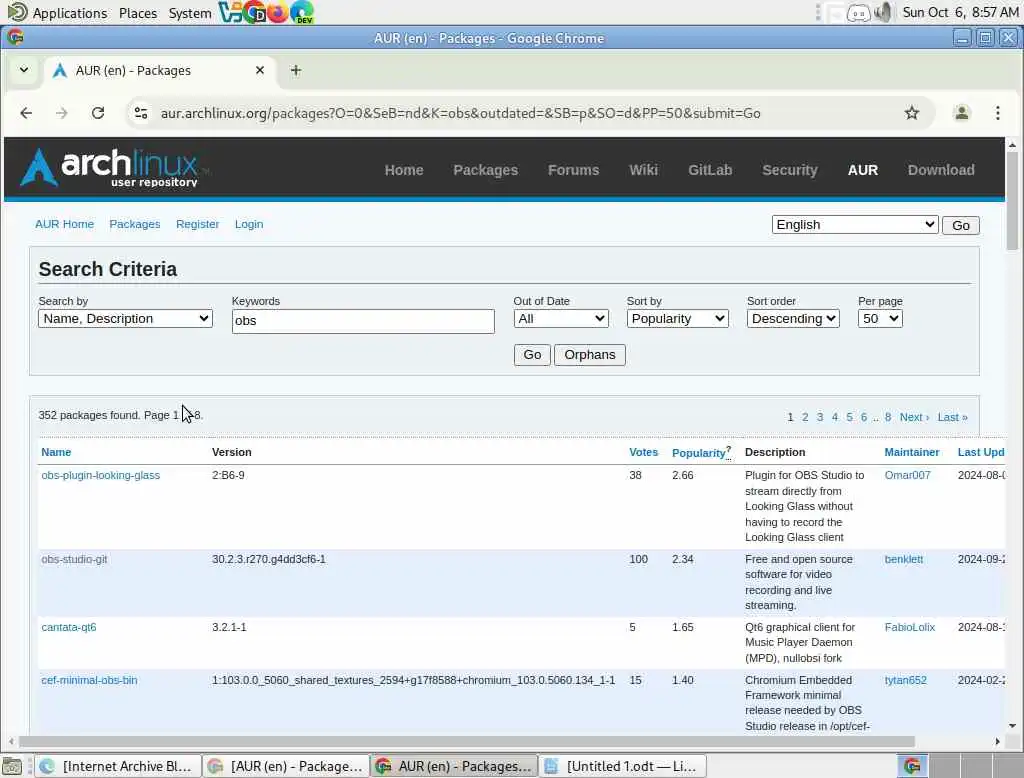This screenshot has height=778, width=1024.
Task: Bookmark this page with the star icon
Action: click(912, 113)
